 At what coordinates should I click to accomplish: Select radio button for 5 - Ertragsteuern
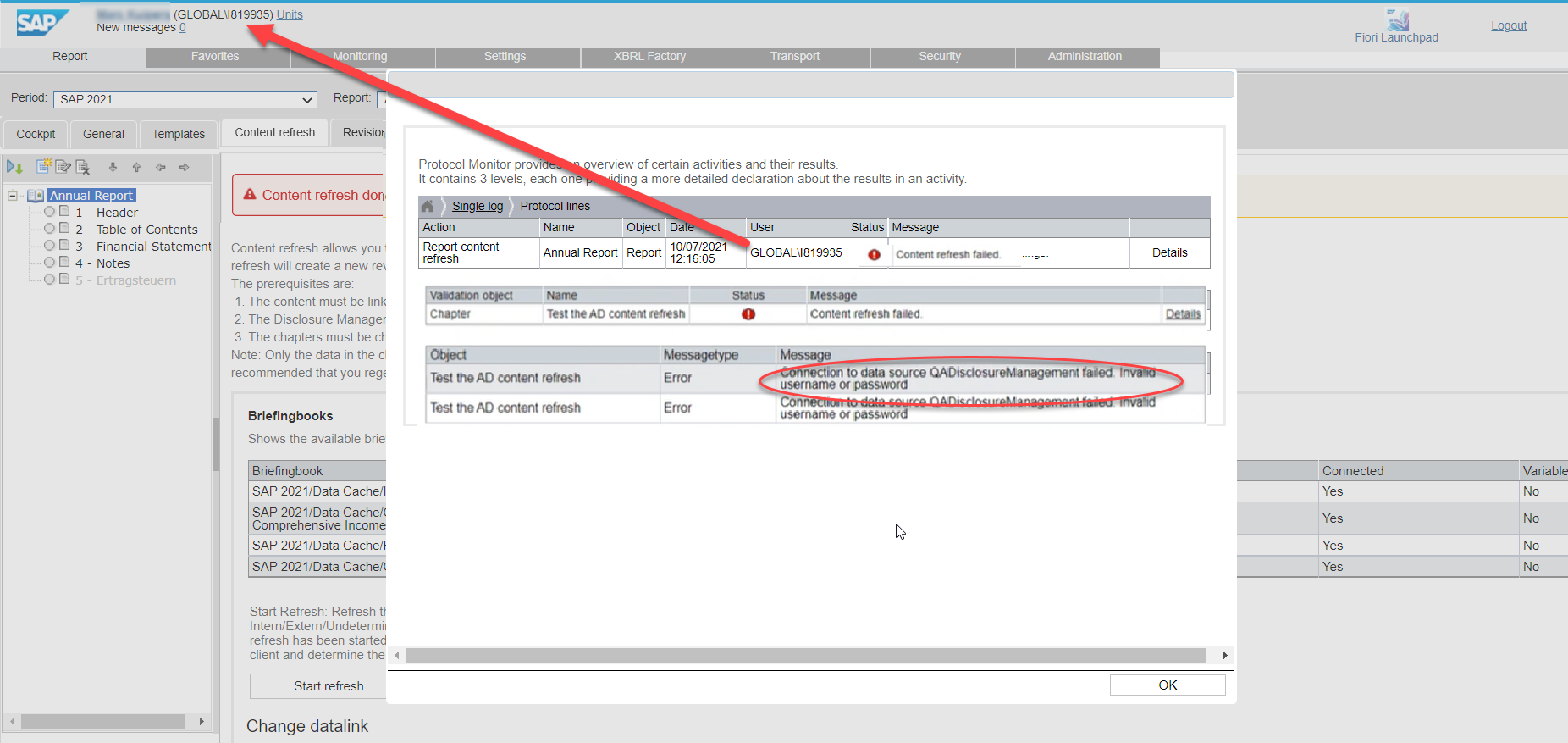coord(50,280)
